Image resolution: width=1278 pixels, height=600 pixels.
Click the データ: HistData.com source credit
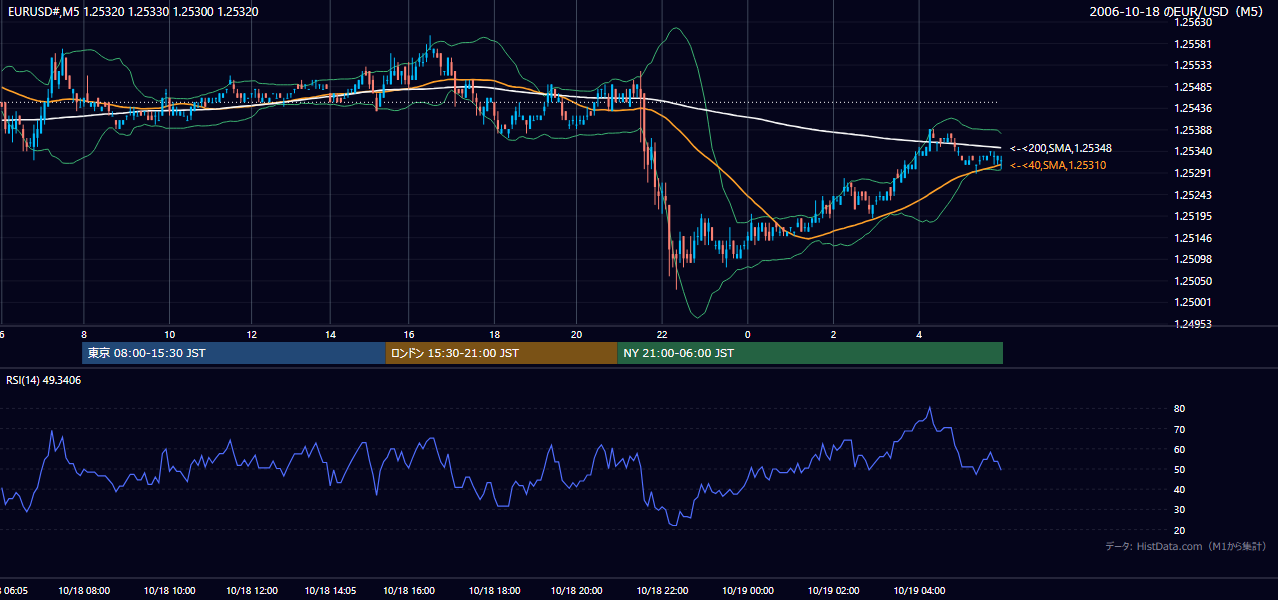point(1186,546)
